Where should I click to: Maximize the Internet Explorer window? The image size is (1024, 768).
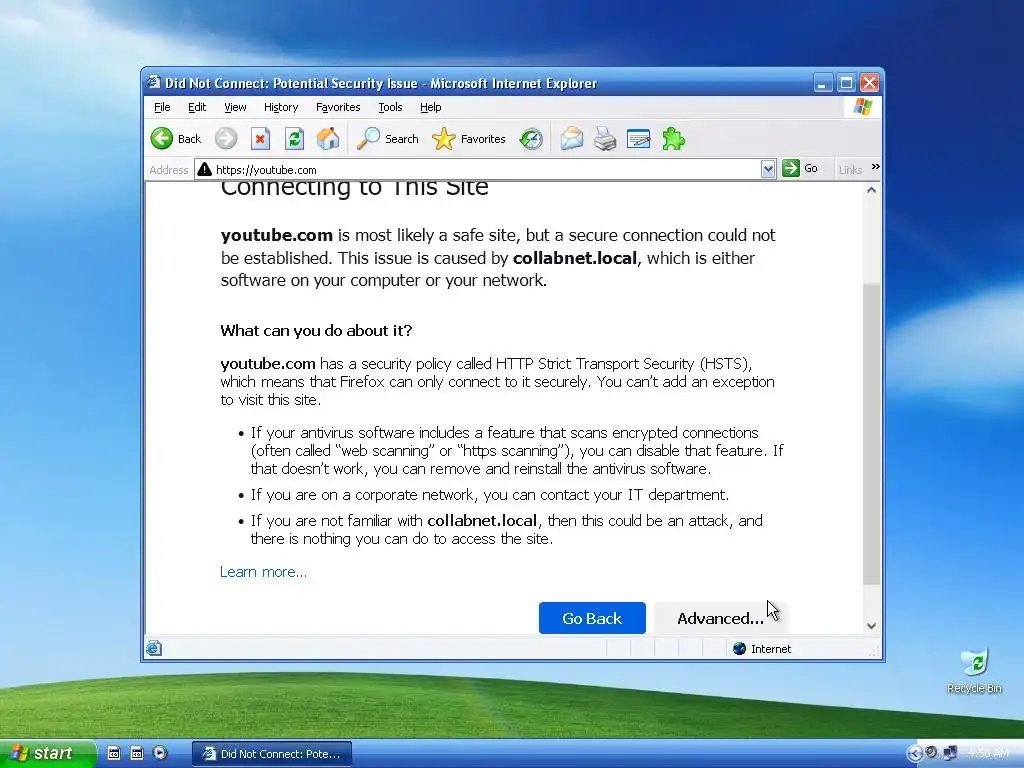pos(846,83)
